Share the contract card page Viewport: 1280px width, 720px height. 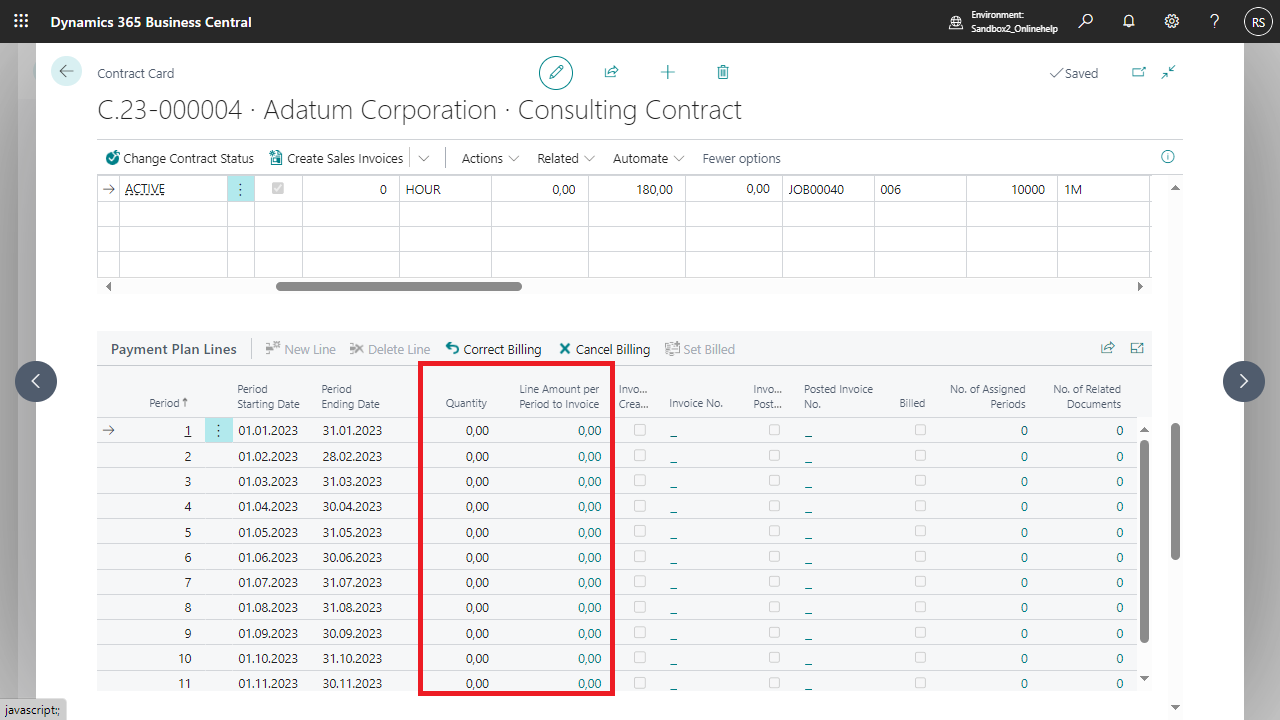(x=611, y=72)
